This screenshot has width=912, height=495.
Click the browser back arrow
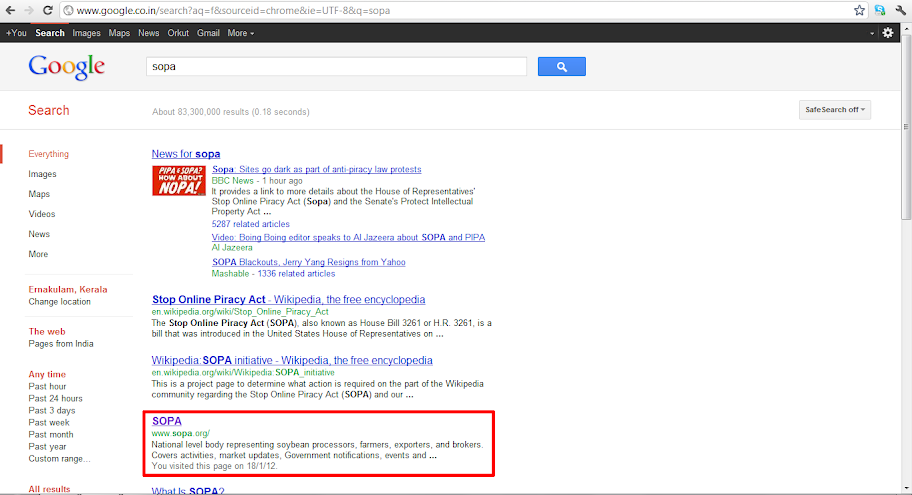(x=10, y=10)
